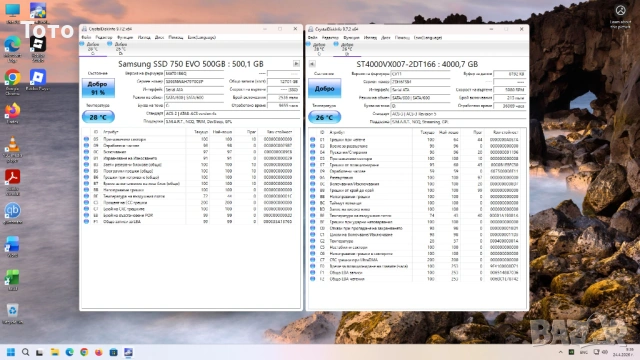
Task: Show previous disk arrow in ST4000 window
Action: pos(312,64)
